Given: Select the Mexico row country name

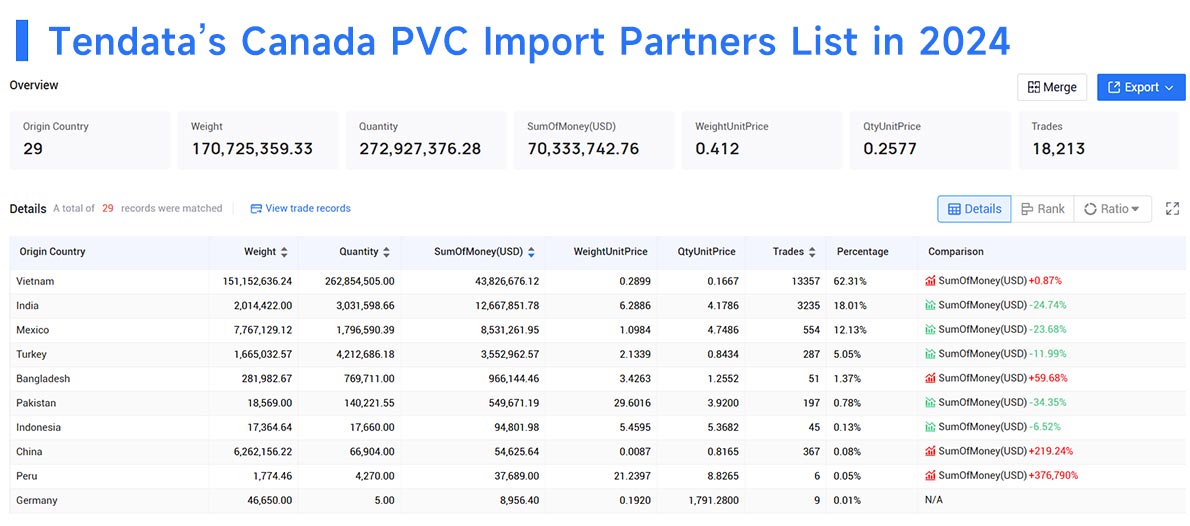Looking at the screenshot, I should coord(31,329).
